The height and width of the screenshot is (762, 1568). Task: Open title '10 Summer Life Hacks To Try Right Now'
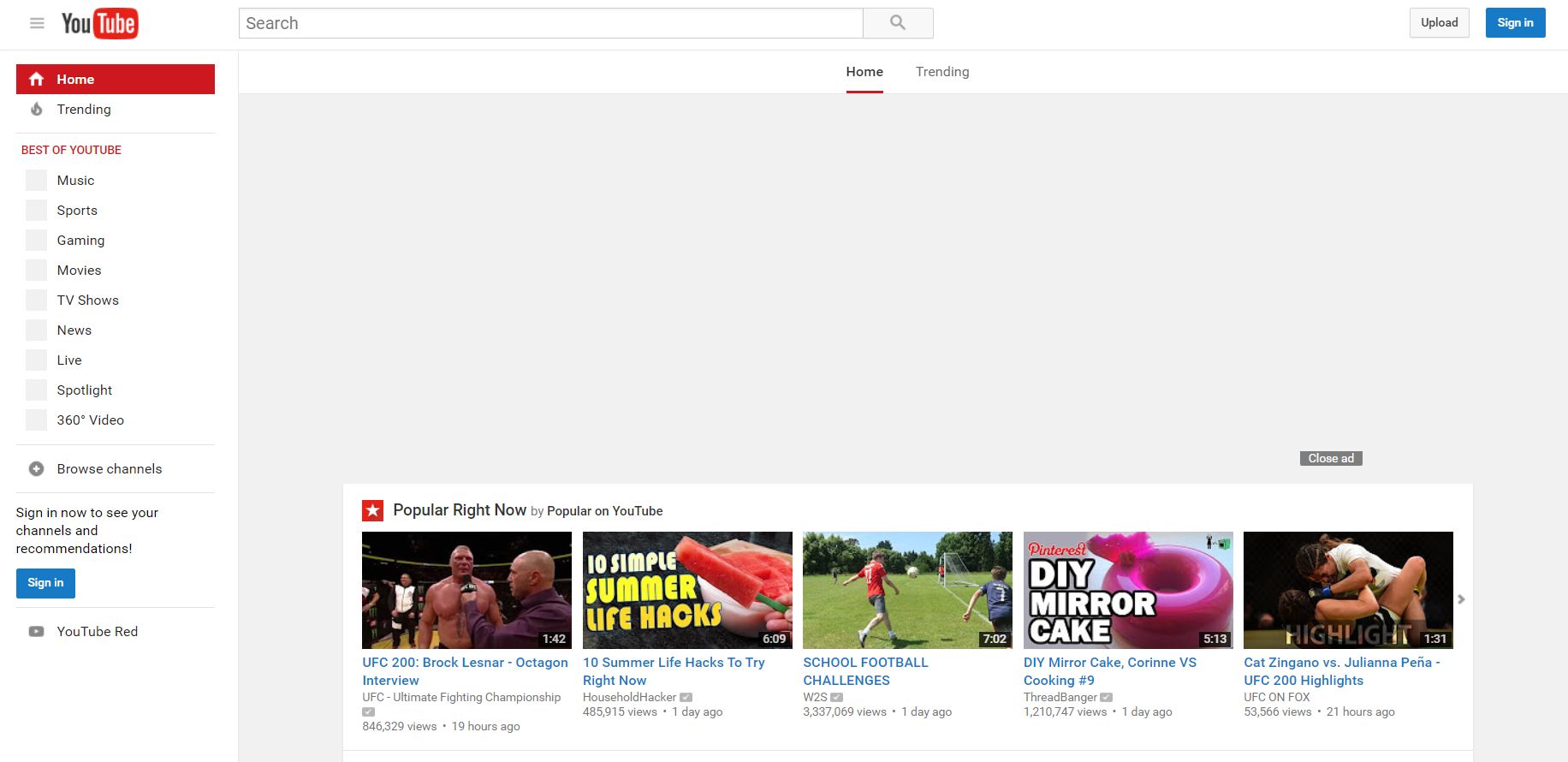pyautogui.click(x=674, y=671)
